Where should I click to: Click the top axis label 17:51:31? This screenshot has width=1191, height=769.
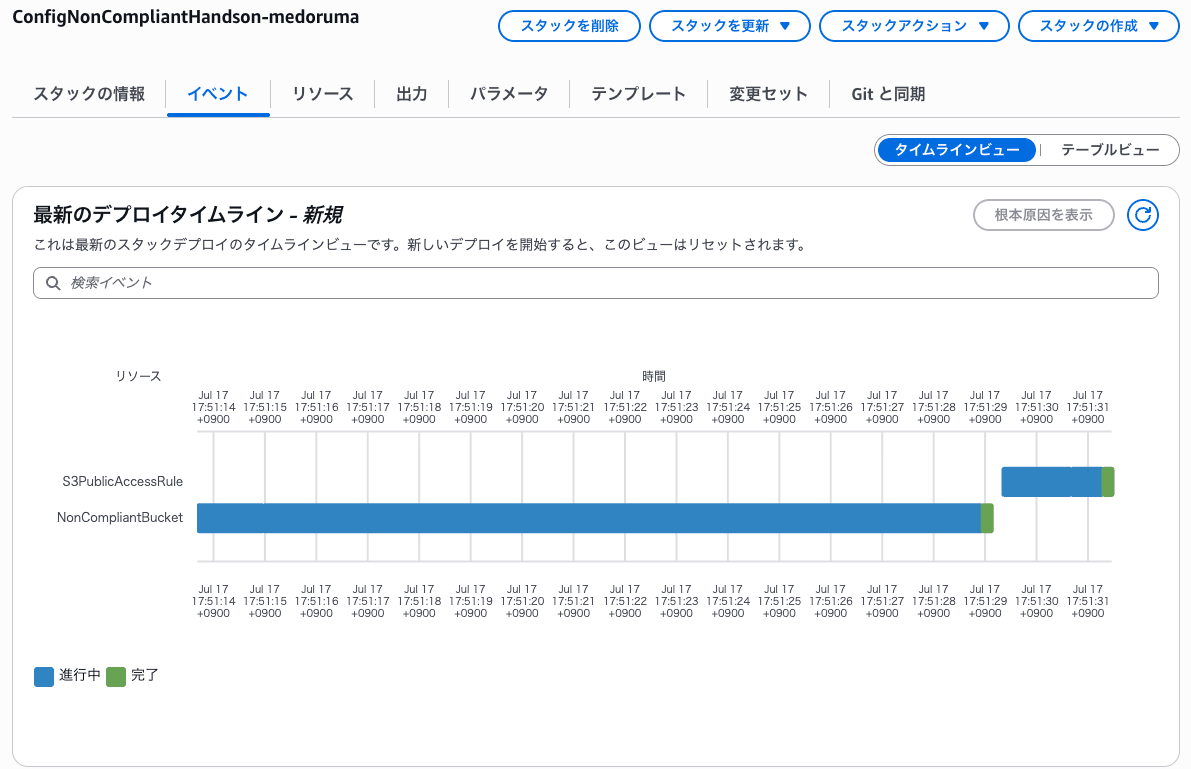tap(1088, 407)
